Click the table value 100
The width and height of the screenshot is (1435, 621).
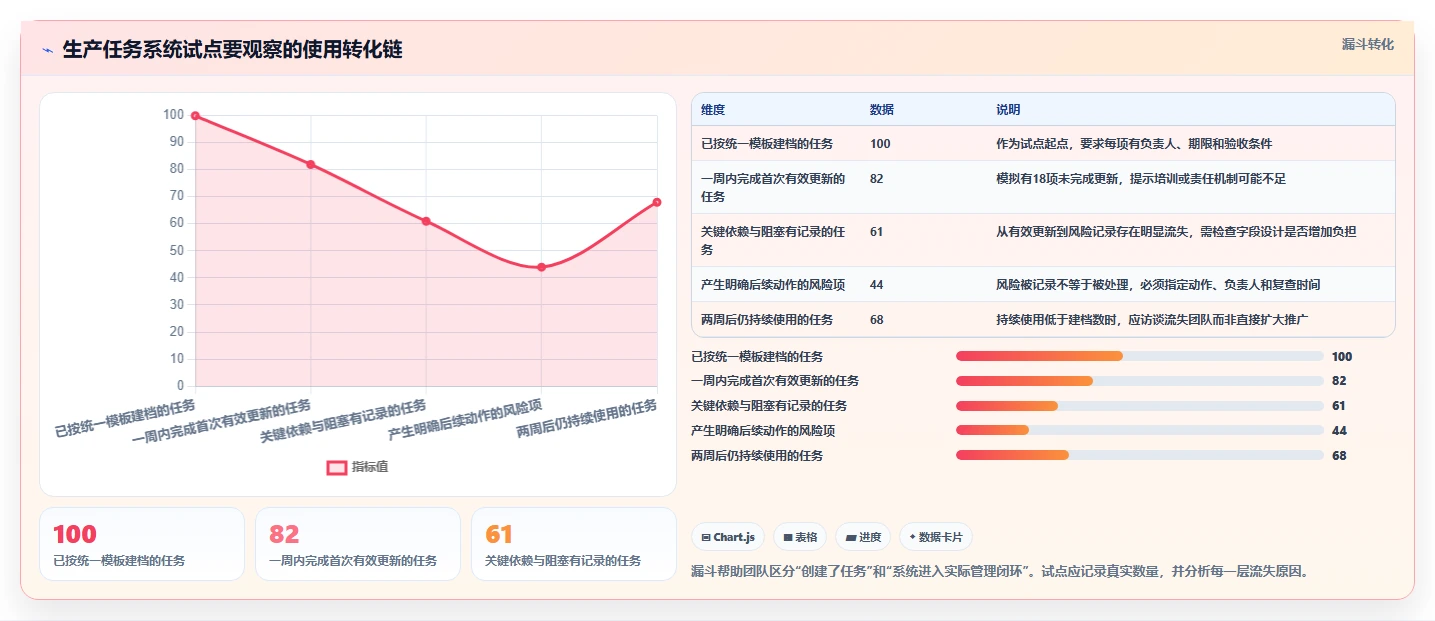(880, 144)
